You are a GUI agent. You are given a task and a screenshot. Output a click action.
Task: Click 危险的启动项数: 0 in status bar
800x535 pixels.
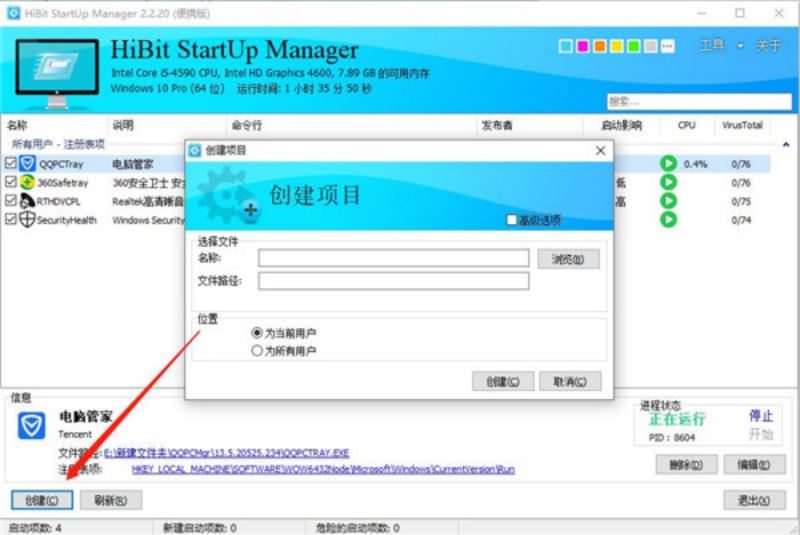[358, 528]
